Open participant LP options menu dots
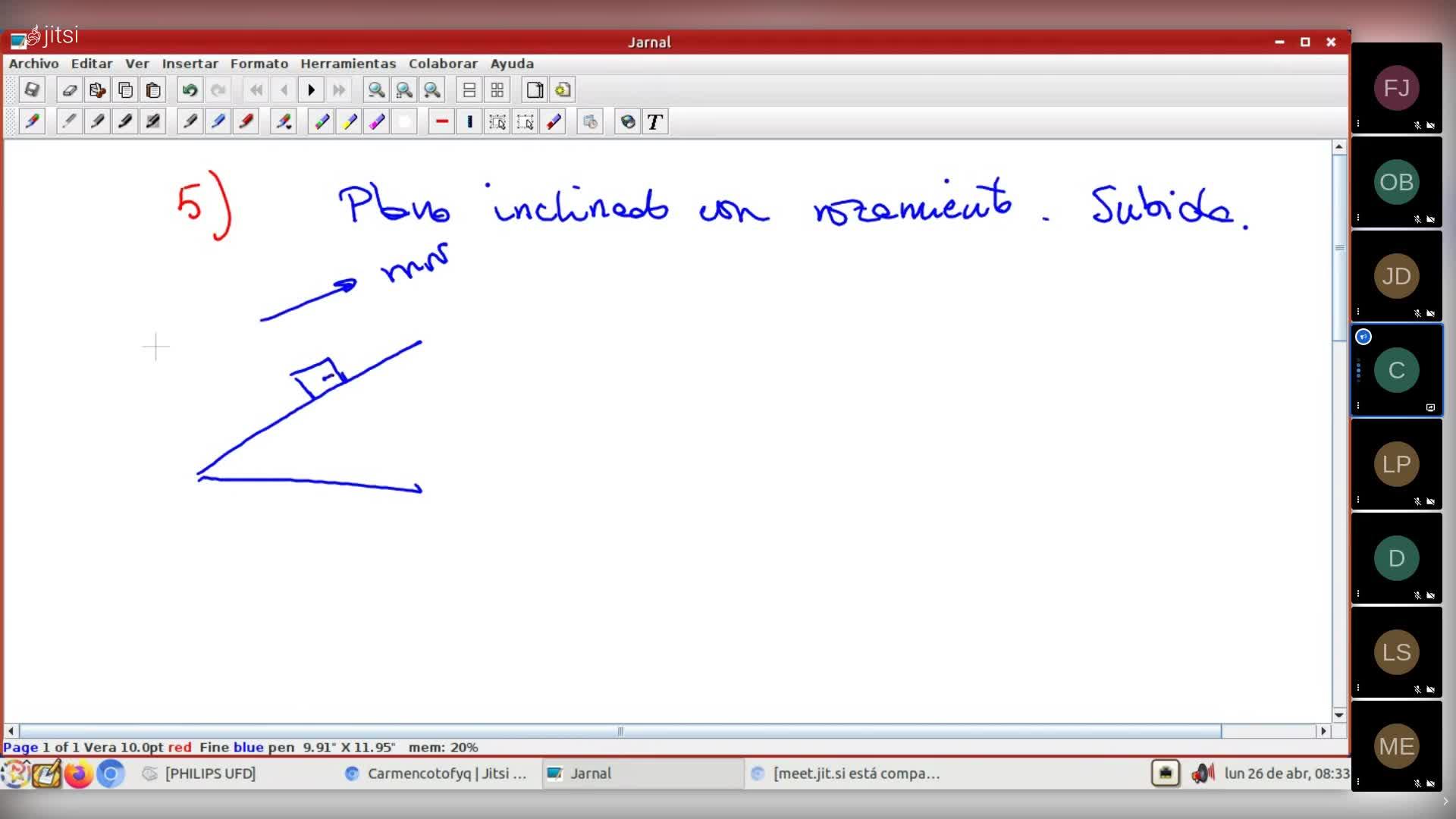This screenshot has height=819, width=1456. click(1358, 499)
